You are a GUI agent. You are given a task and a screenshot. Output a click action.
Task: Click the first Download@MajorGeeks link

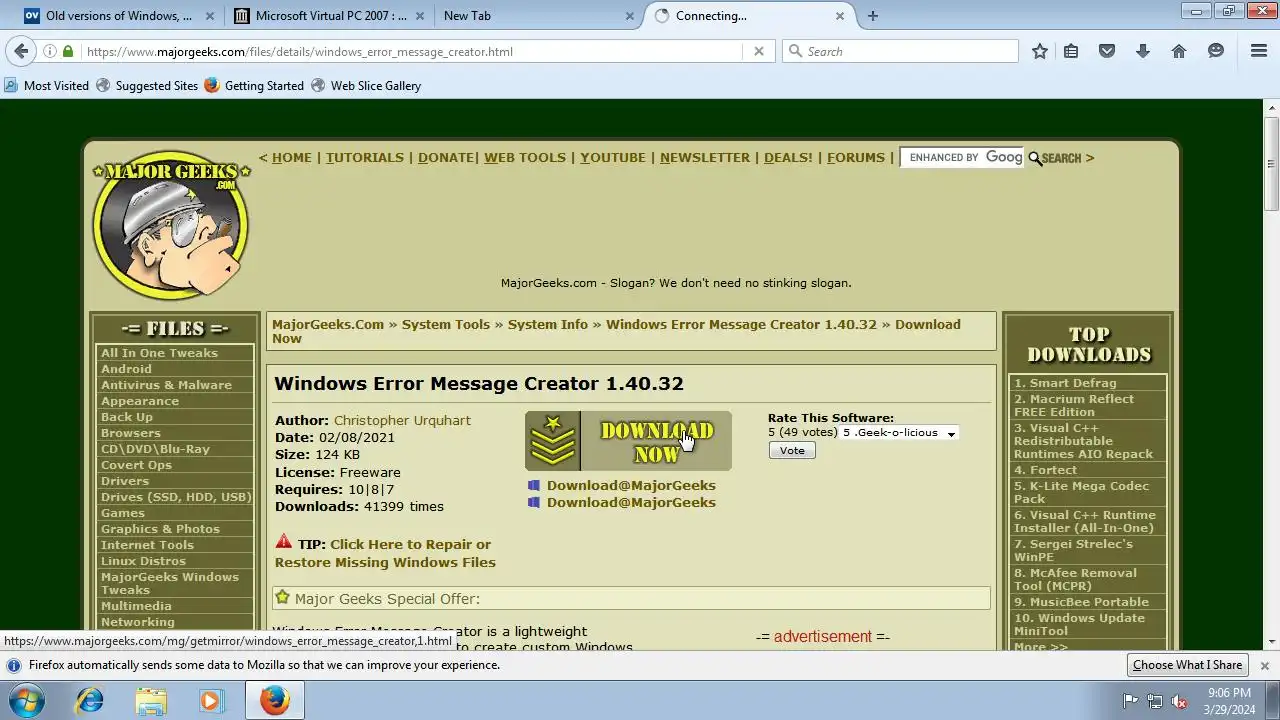(x=631, y=485)
